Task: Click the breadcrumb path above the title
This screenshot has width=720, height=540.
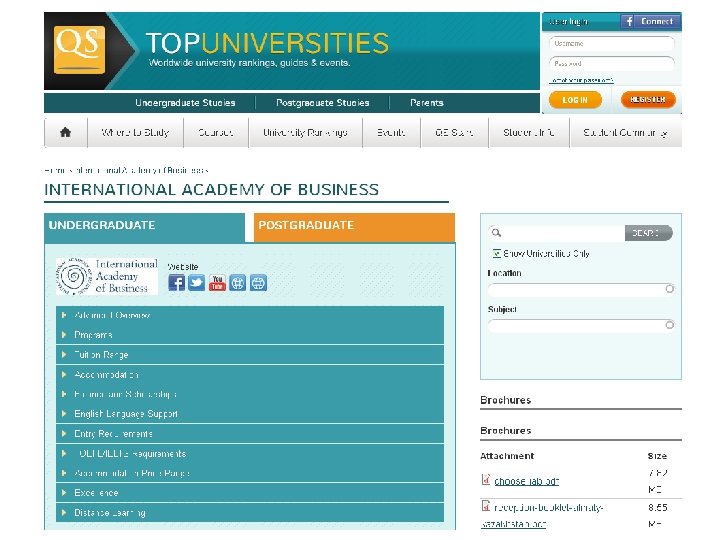Action: click(126, 170)
